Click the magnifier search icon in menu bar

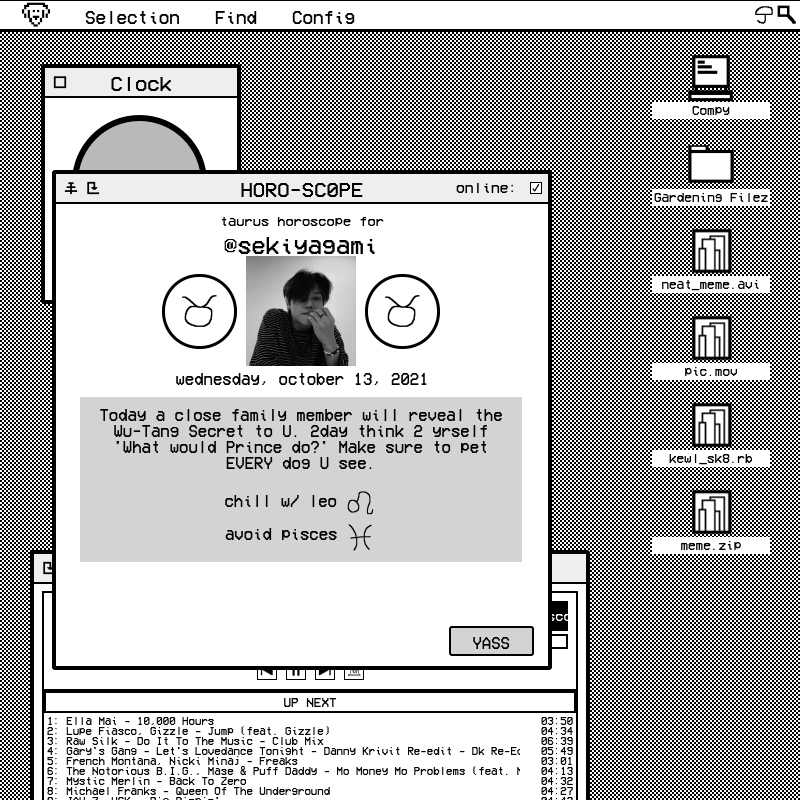[x=786, y=14]
